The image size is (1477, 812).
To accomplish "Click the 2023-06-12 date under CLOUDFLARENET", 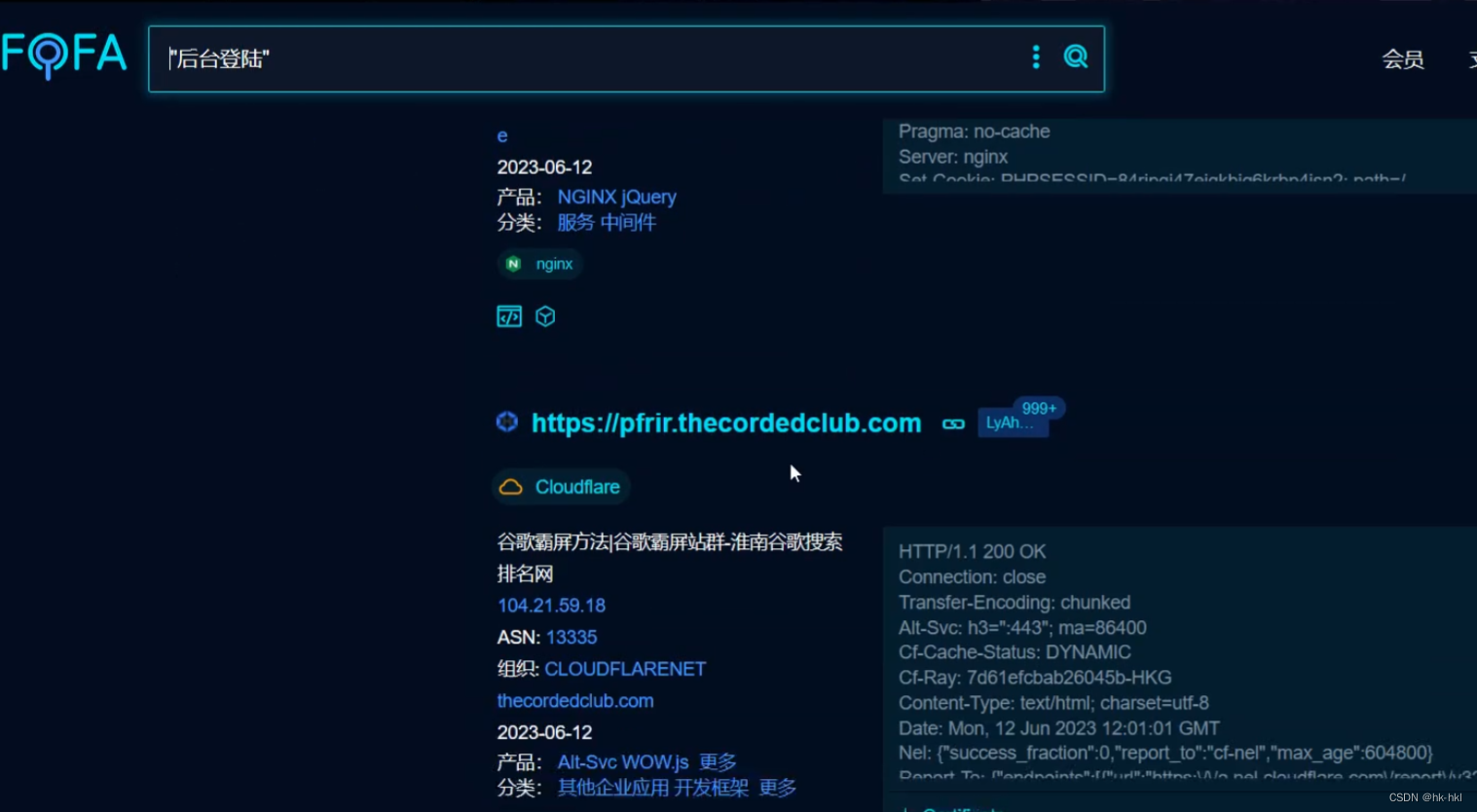I will [544, 732].
